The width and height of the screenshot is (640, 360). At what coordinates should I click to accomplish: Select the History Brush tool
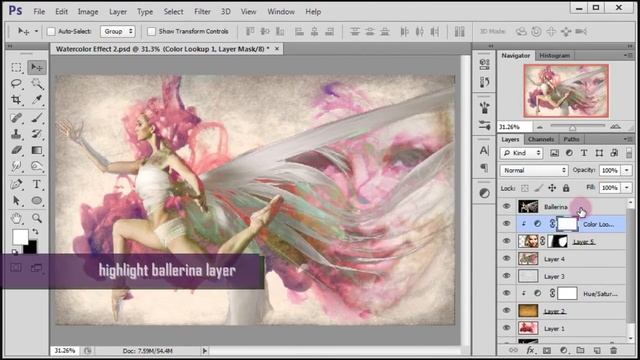tap(37, 134)
